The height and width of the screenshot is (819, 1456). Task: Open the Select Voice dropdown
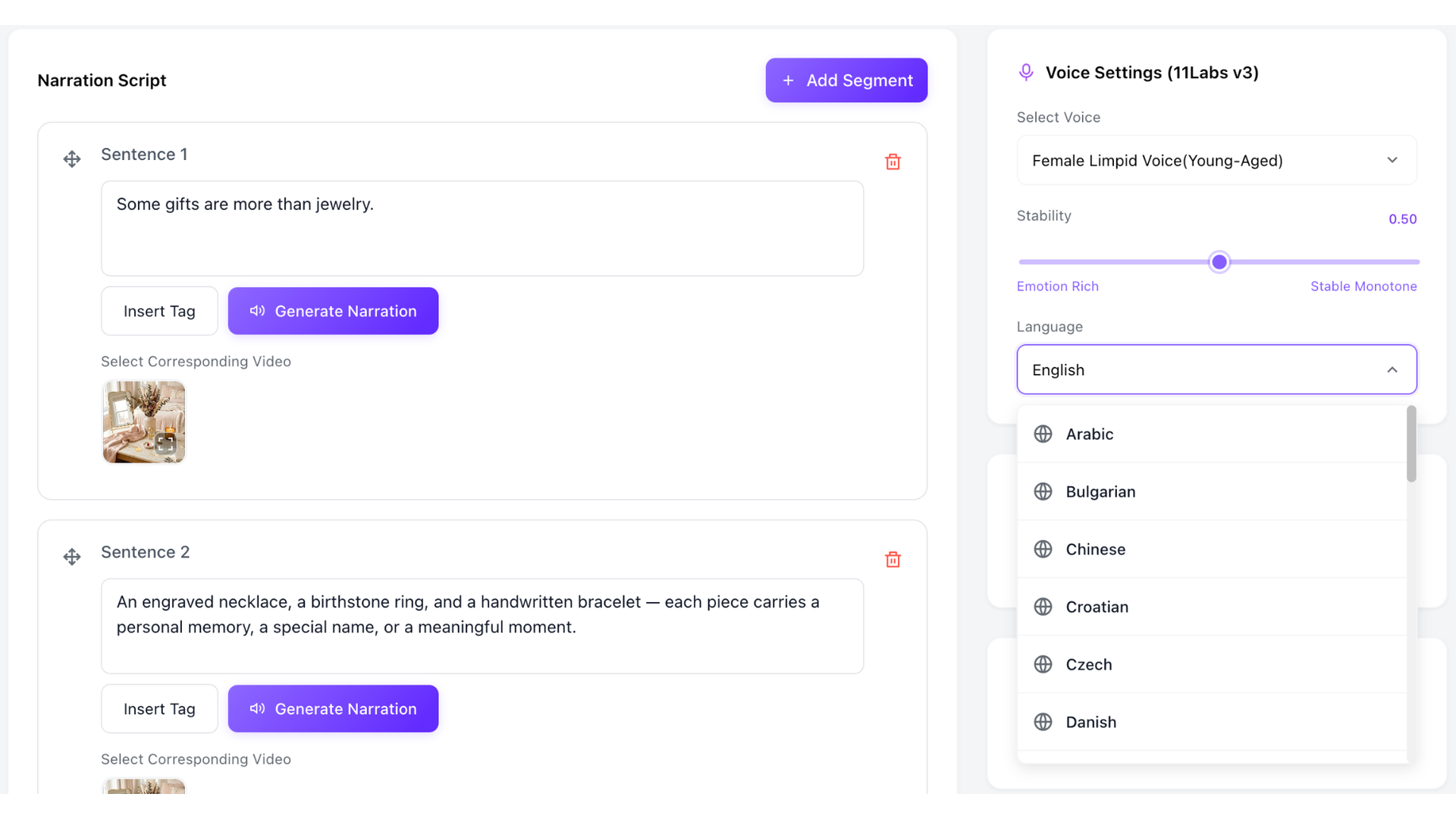[x=1216, y=160]
